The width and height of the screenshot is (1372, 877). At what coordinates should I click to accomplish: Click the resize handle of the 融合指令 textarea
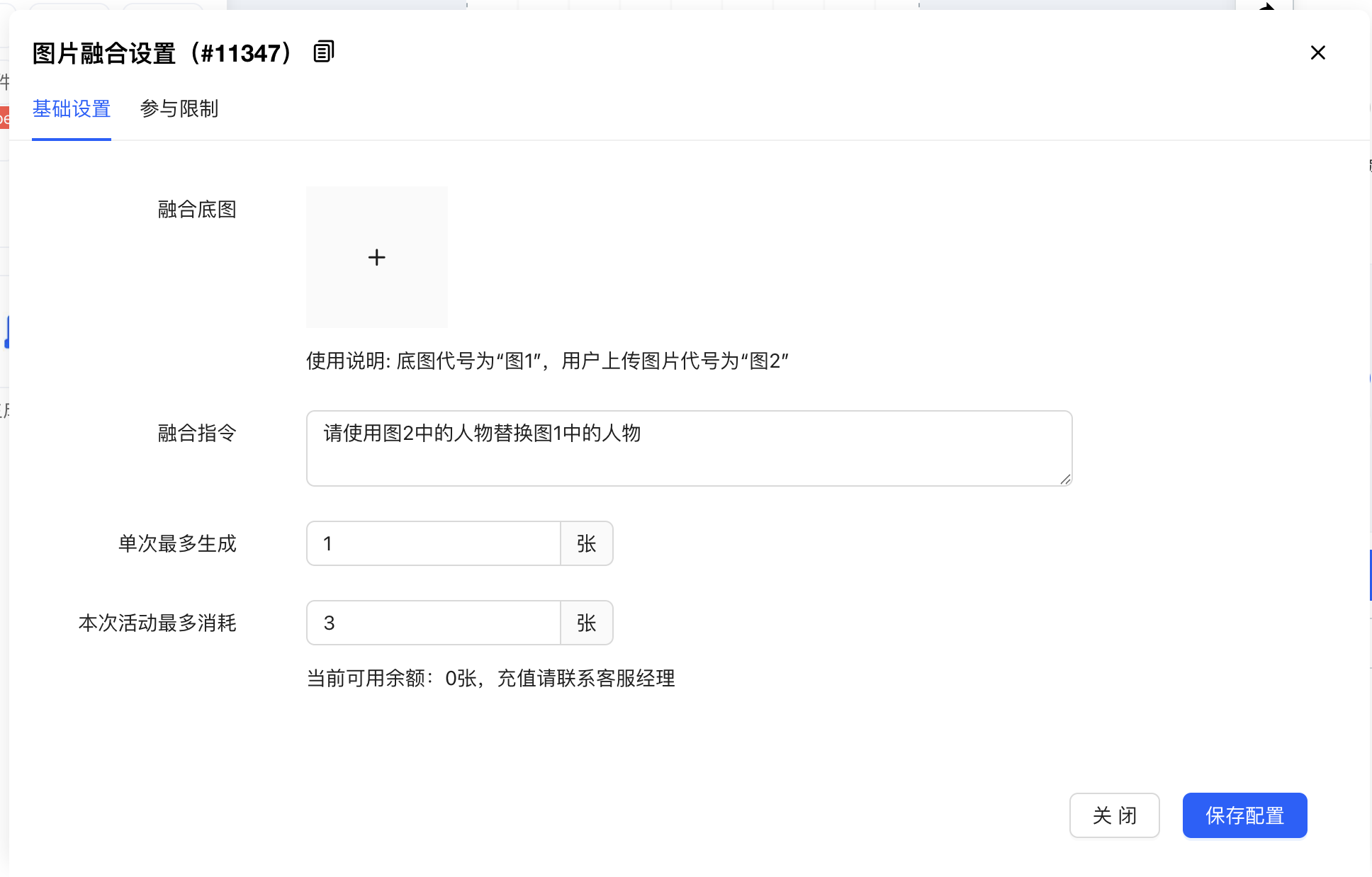1065,479
